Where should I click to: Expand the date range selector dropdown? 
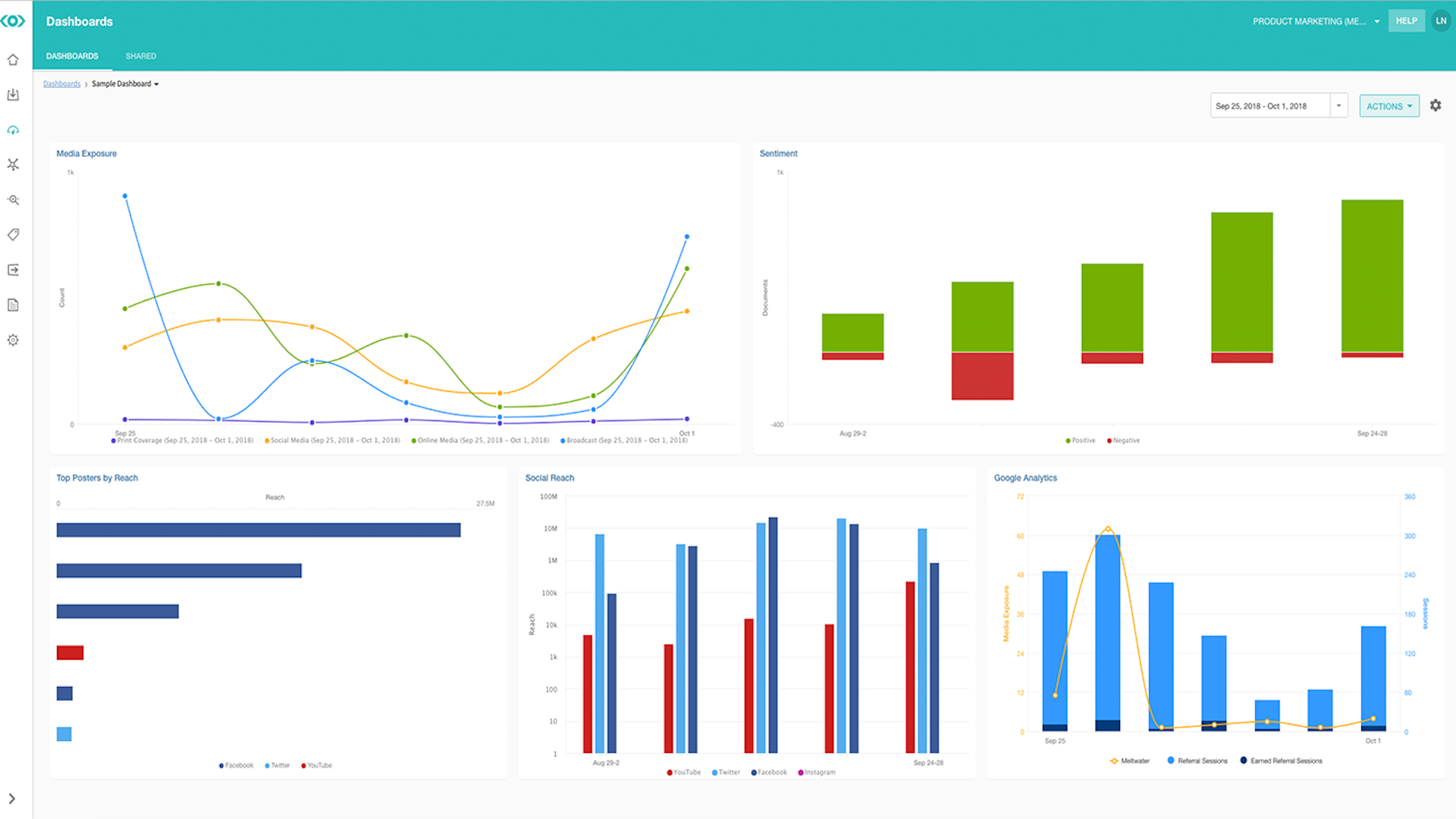coord(1339,106)
